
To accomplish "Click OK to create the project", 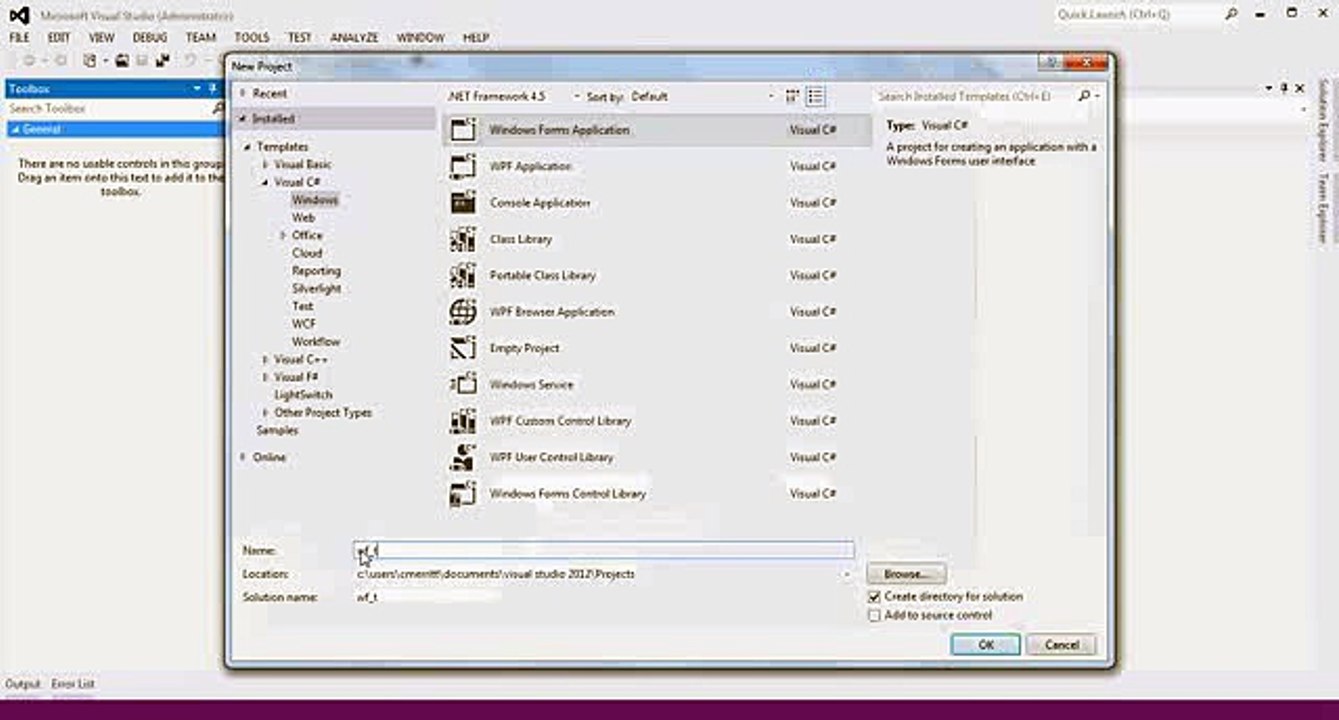I will pos(985,645).
